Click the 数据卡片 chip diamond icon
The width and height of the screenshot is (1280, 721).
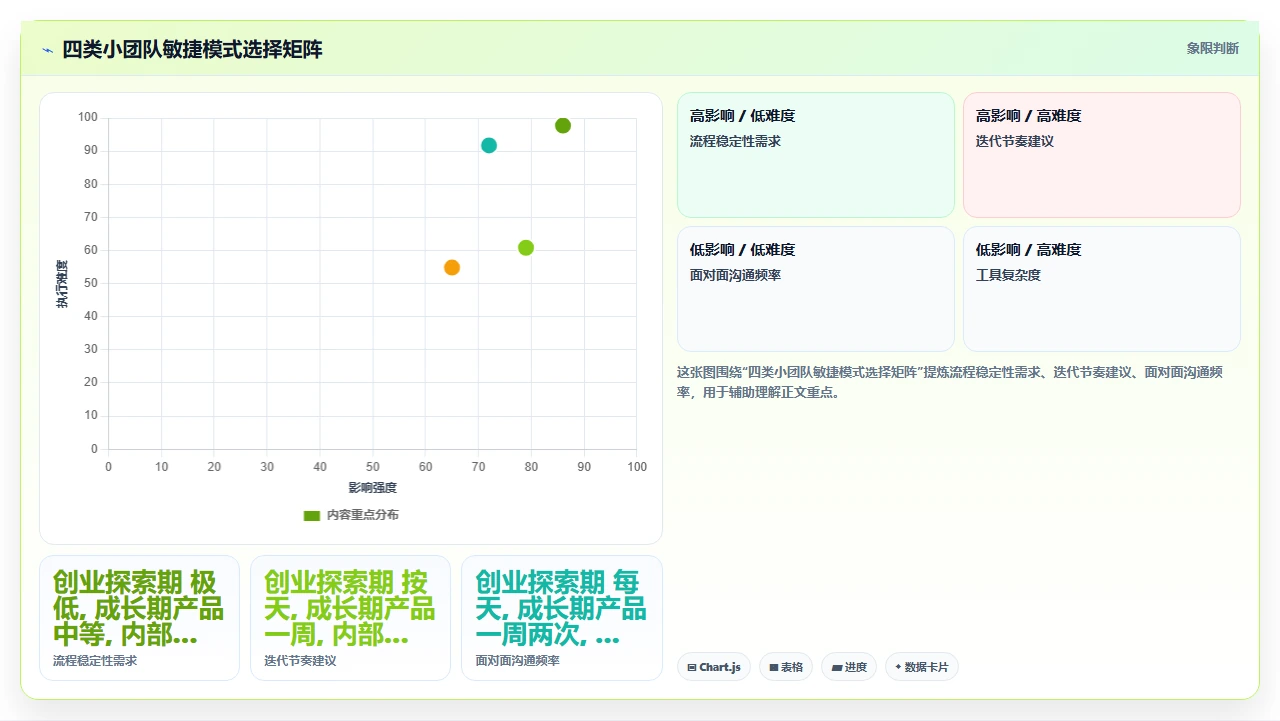pos(898,667)
